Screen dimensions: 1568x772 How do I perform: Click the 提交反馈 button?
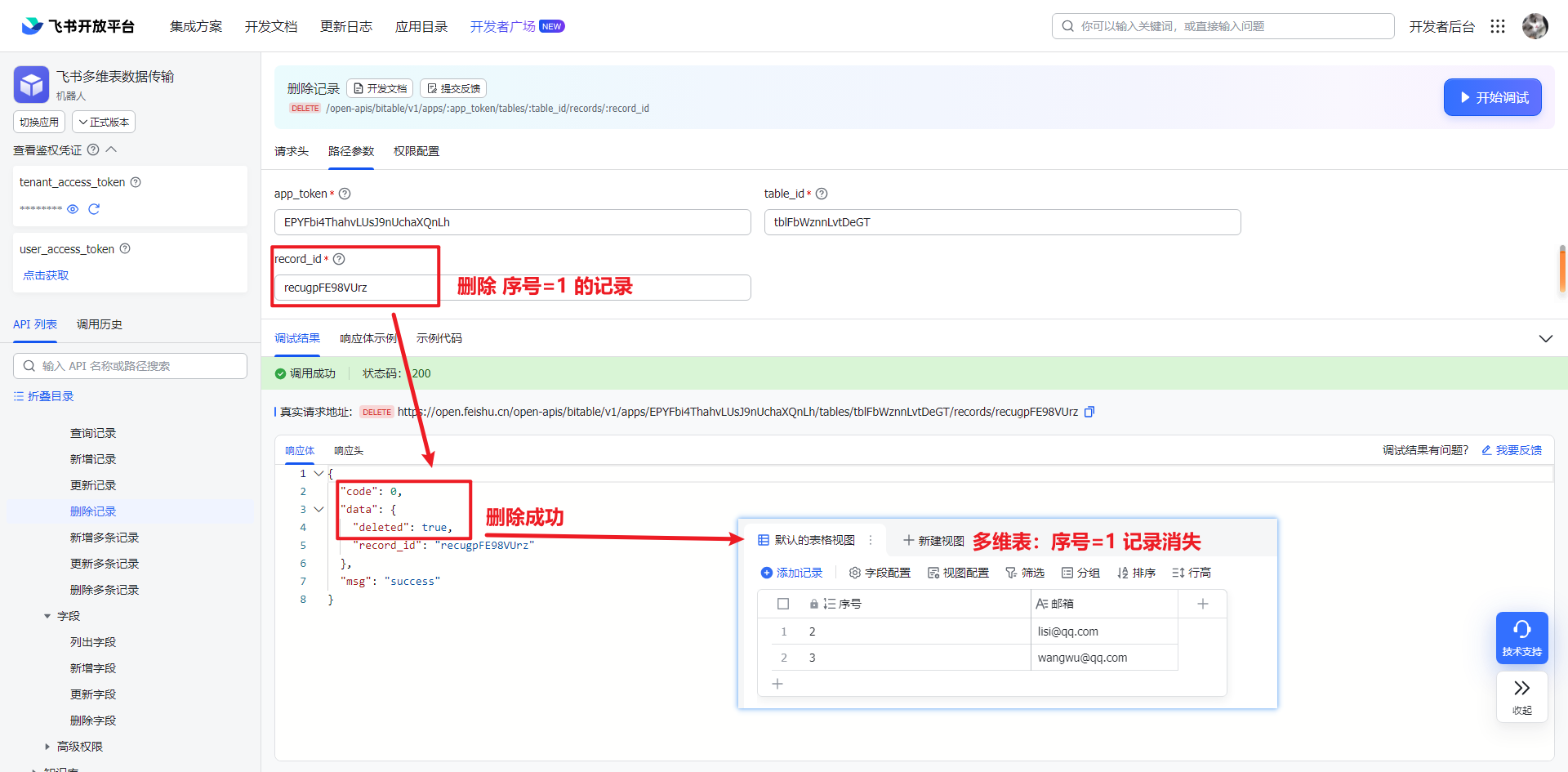point(453,88)
